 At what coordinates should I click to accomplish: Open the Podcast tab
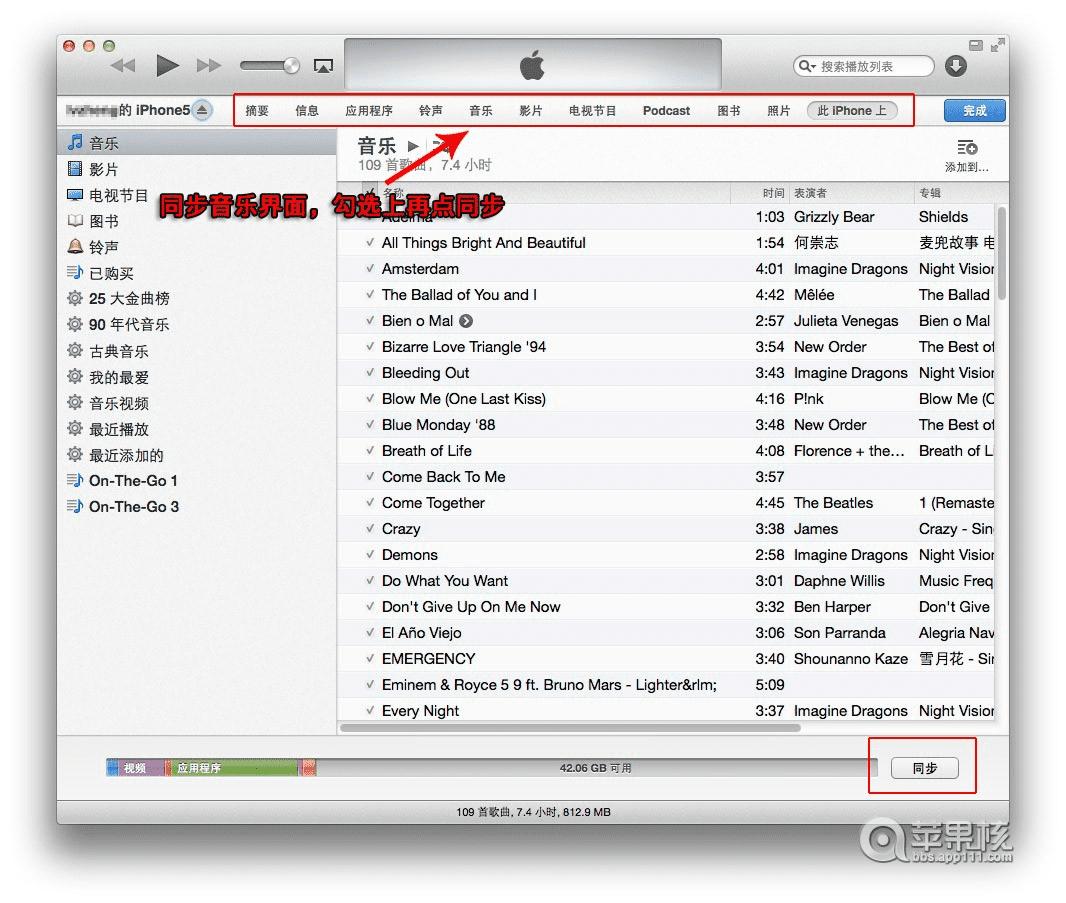click(665, 111)
